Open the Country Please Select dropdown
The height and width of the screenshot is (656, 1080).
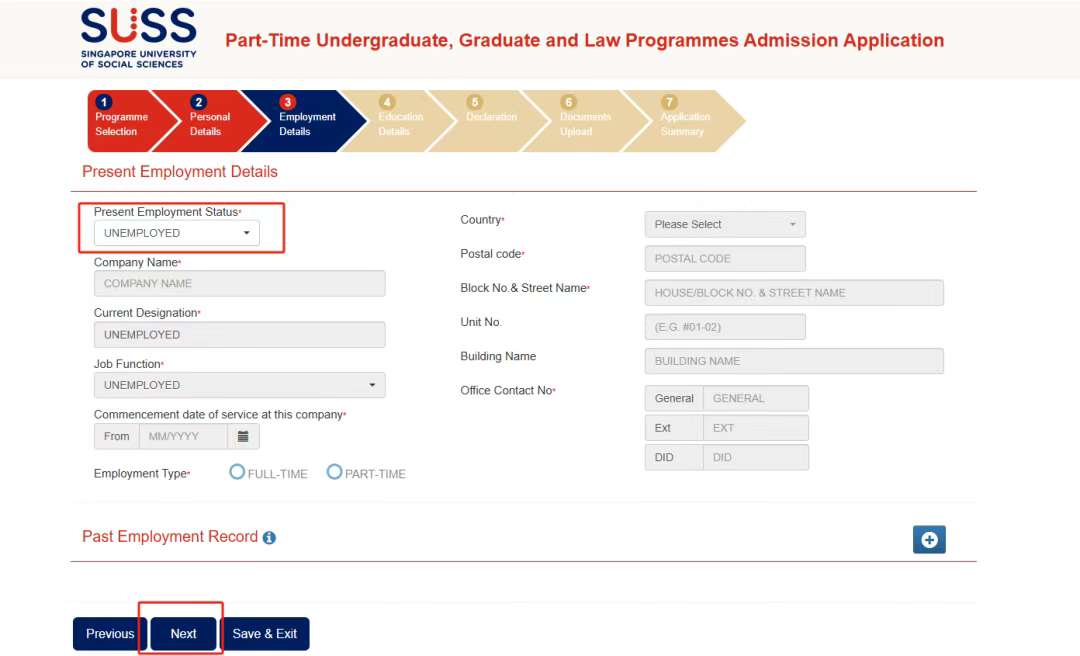[725, 225]
